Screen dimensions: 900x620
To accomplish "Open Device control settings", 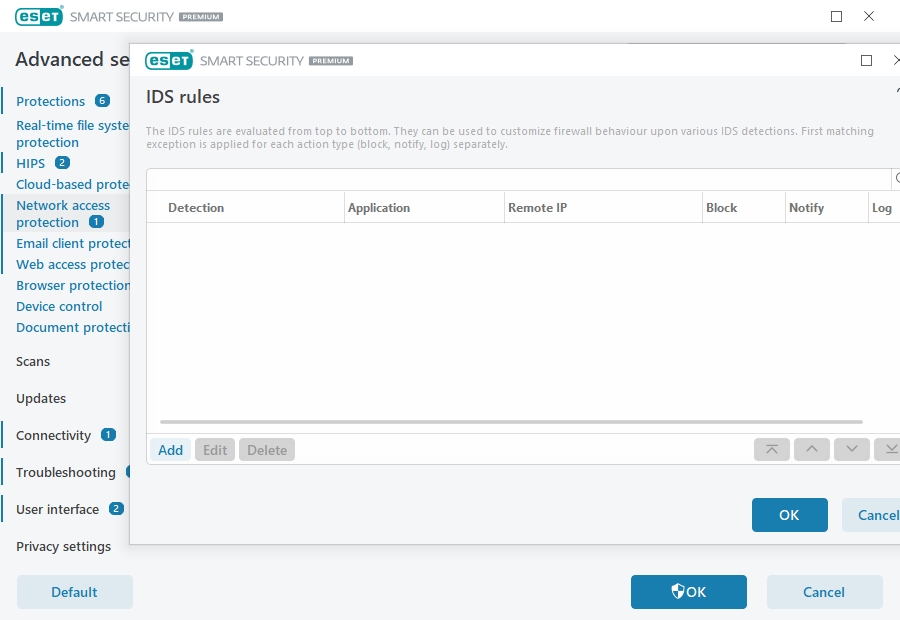I will pyautogui.click(x=59, y=307).
